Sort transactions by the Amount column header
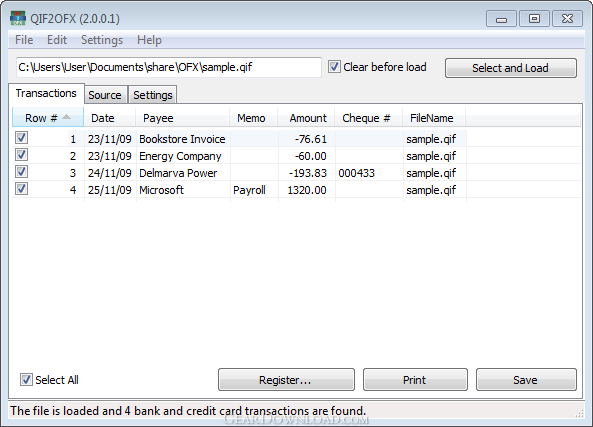The image size is (593, 427). pyautogui.click(x=306, y=118)
